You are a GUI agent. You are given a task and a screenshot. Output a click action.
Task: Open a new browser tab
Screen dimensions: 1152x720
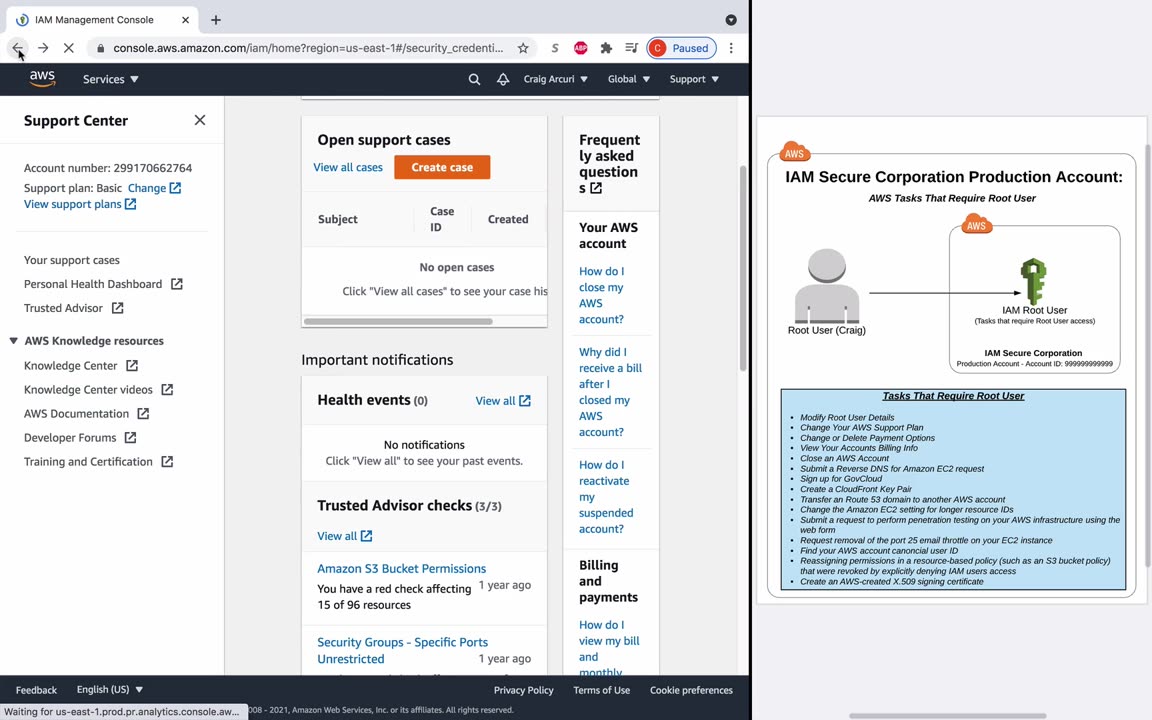pos(215,20)
